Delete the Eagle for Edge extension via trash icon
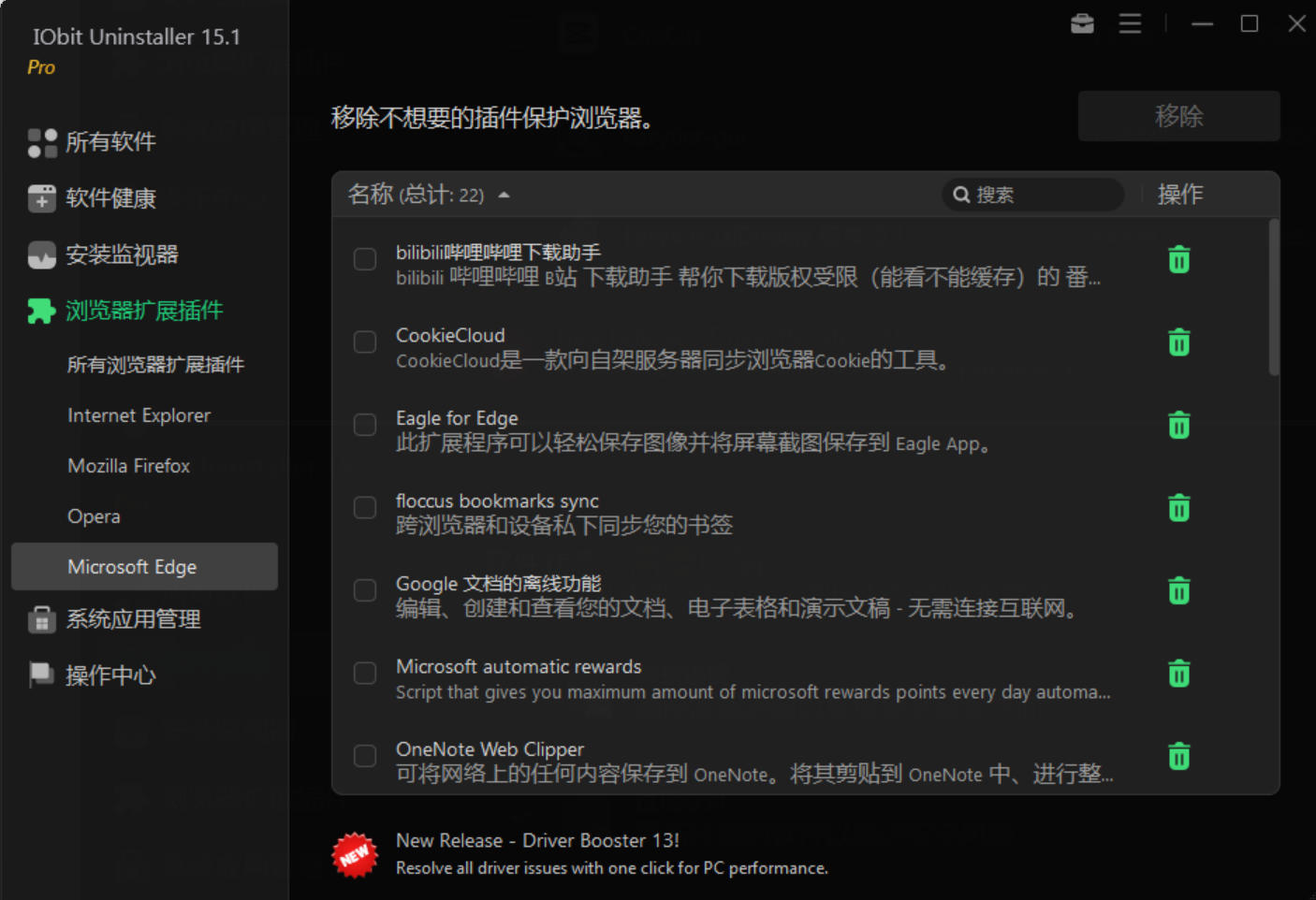Viewport: 1316px width, 900px height. point(1178,426)
